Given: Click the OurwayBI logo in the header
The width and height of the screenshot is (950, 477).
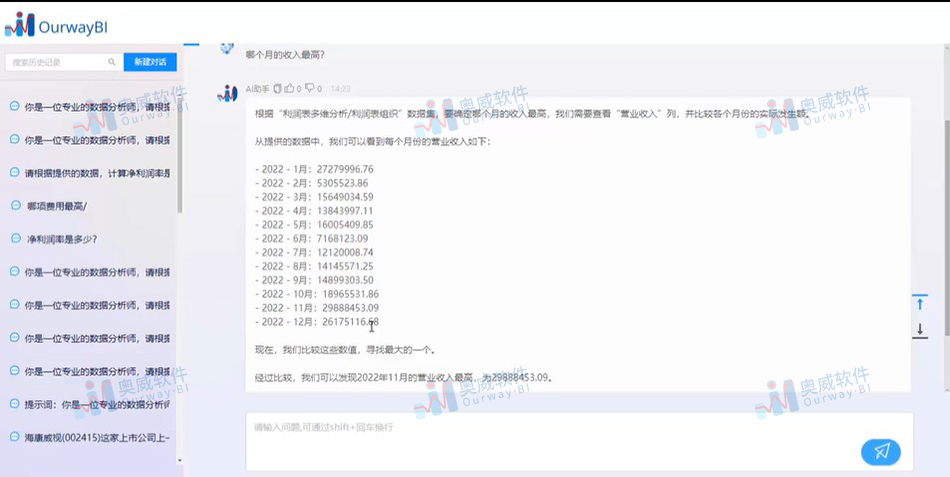Looking at the screenshot, I should click(x=56, y=25).
